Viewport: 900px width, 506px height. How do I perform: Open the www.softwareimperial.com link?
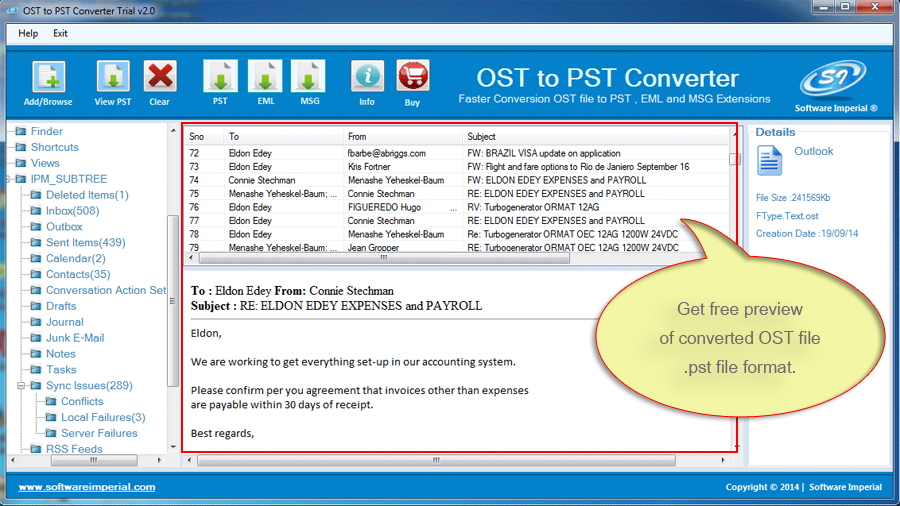87,487
